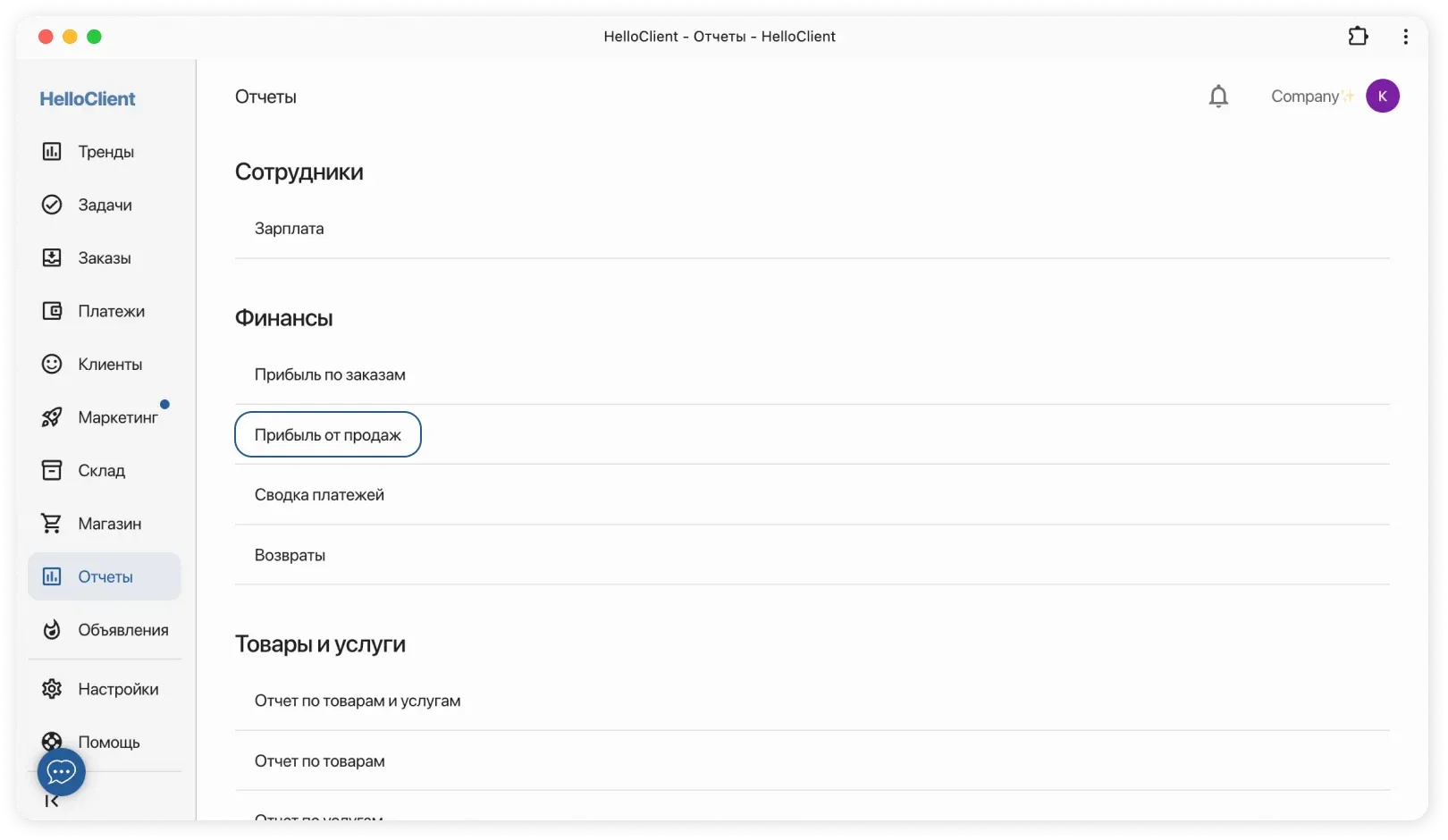
Task: Click the Настройки gear icon
Action: click(52, 689)
